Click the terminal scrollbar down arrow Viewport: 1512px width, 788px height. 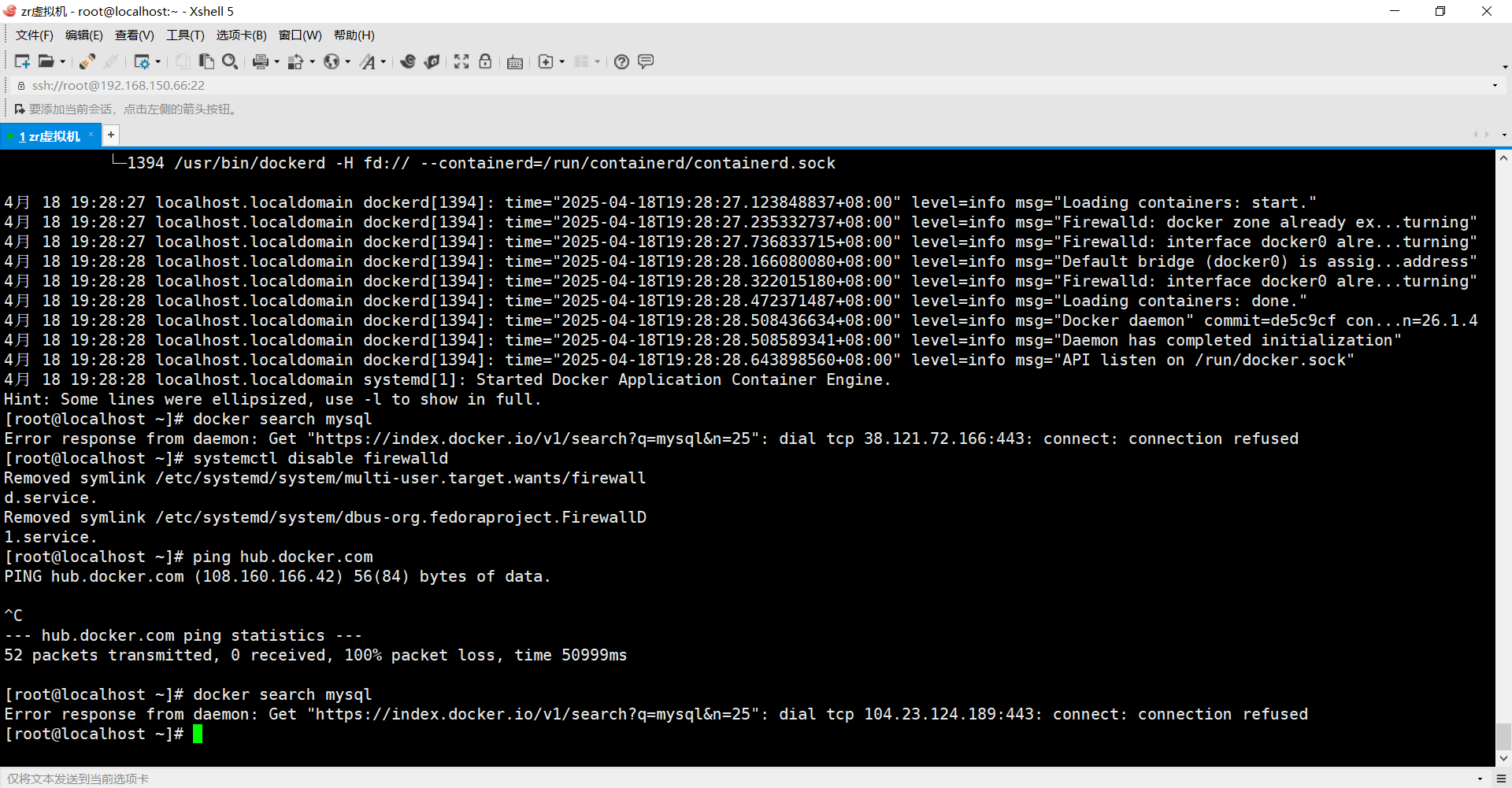pyautogui.click(x=1503, y=758)
